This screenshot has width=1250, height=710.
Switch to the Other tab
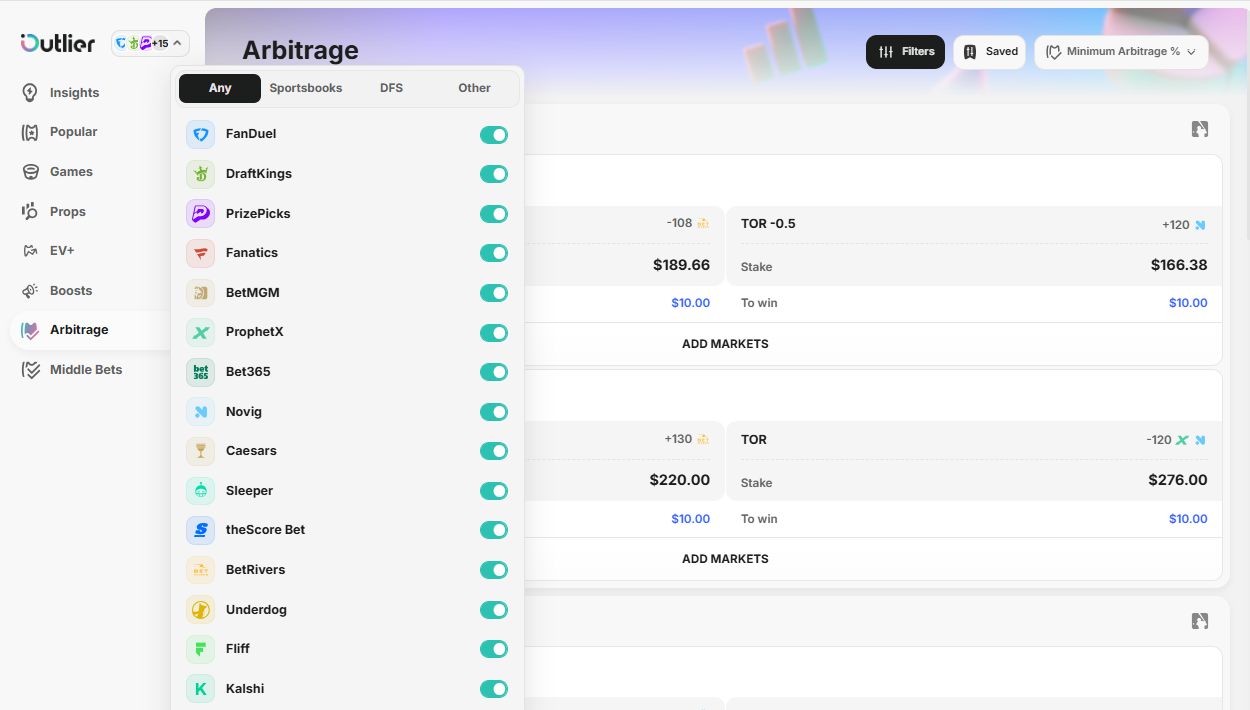474,88
